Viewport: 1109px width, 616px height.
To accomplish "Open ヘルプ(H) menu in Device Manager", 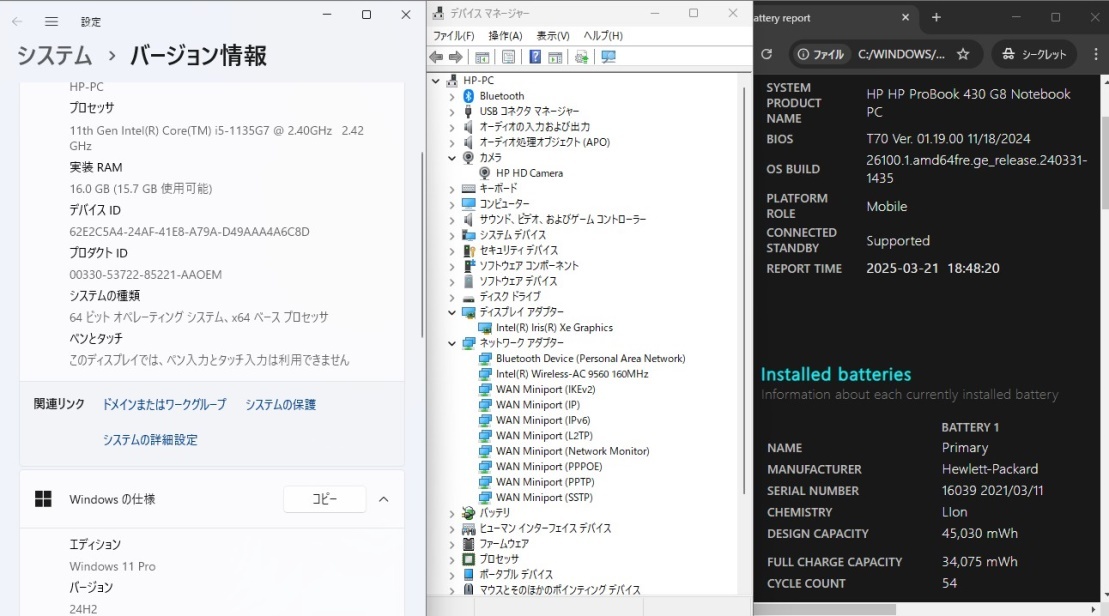I will [x=603, y=35].
